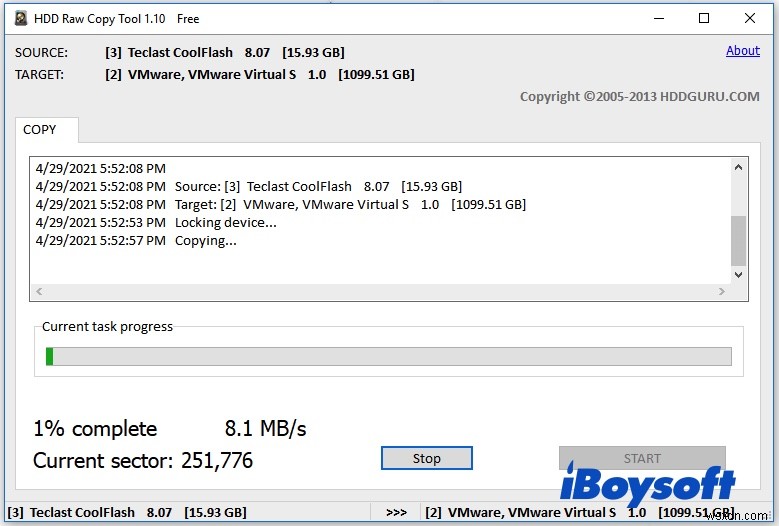Click the '8.1 MB/s' speed value
This screenshot has height=526, width=779.
(x=265, y=428)
